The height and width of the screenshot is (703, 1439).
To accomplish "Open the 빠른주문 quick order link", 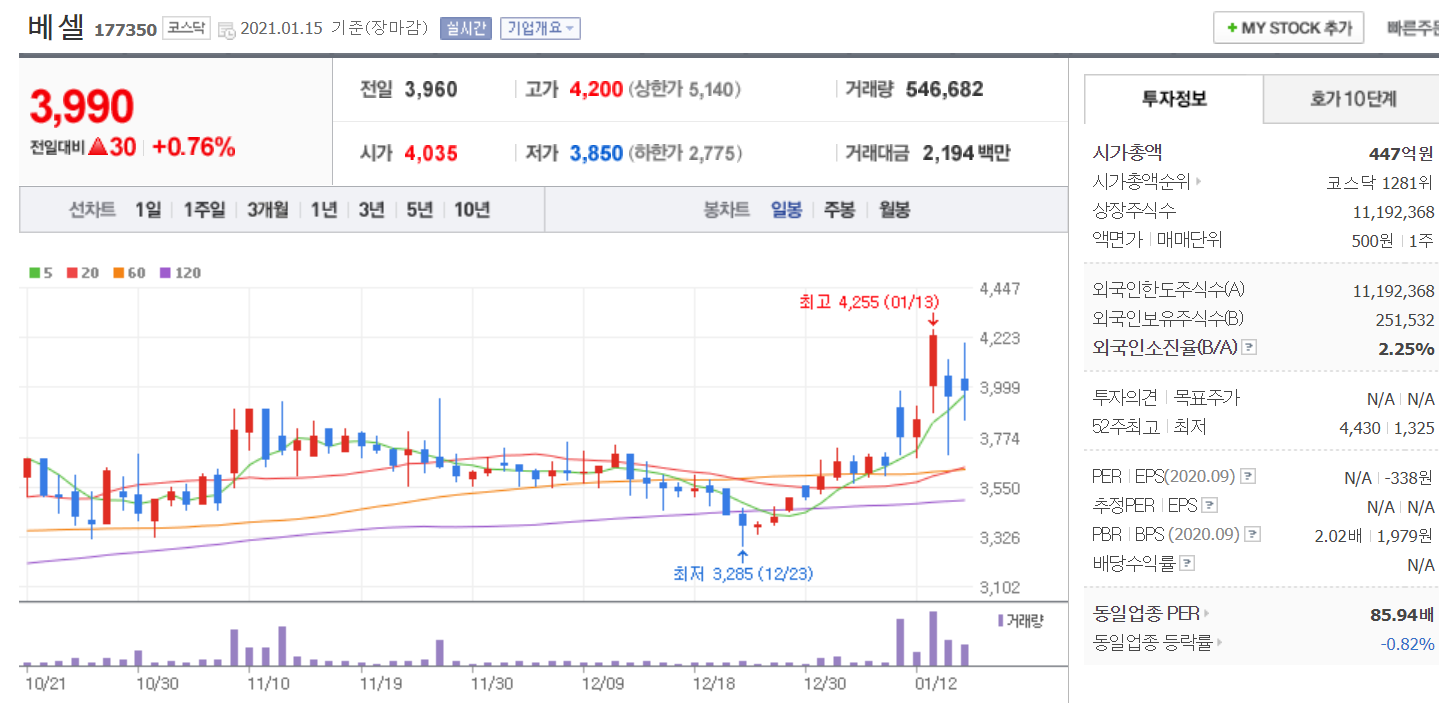I will click(1412, 28).
